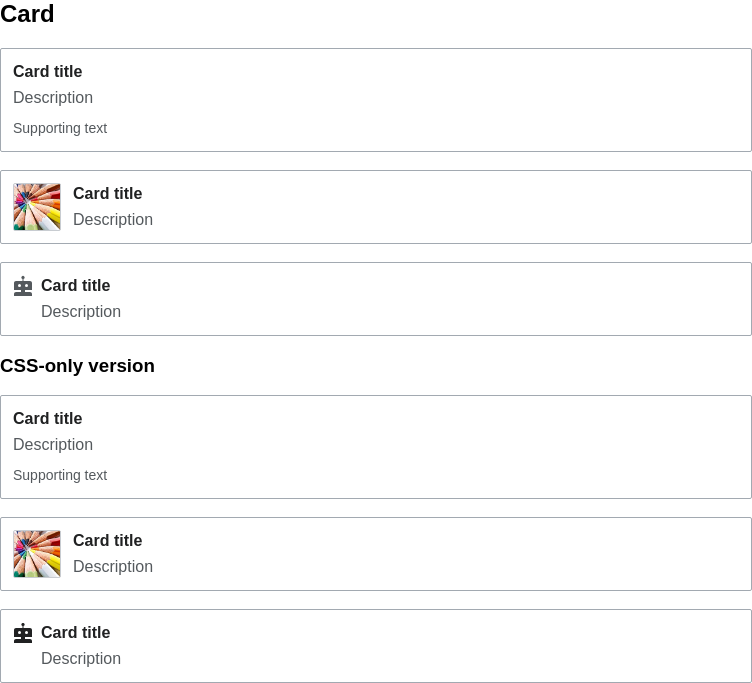Click the first card's "Card title" text
The height and width of the screenshot is (683, 752).
(x=47, y=71)
